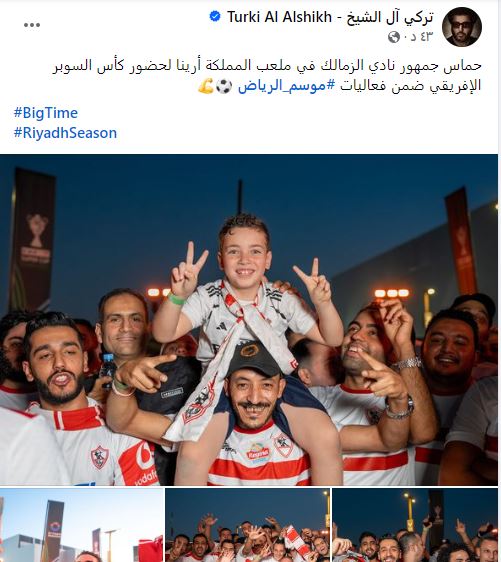
Task: Open the #BigTime hashtag
Action: tap(46, 113)
